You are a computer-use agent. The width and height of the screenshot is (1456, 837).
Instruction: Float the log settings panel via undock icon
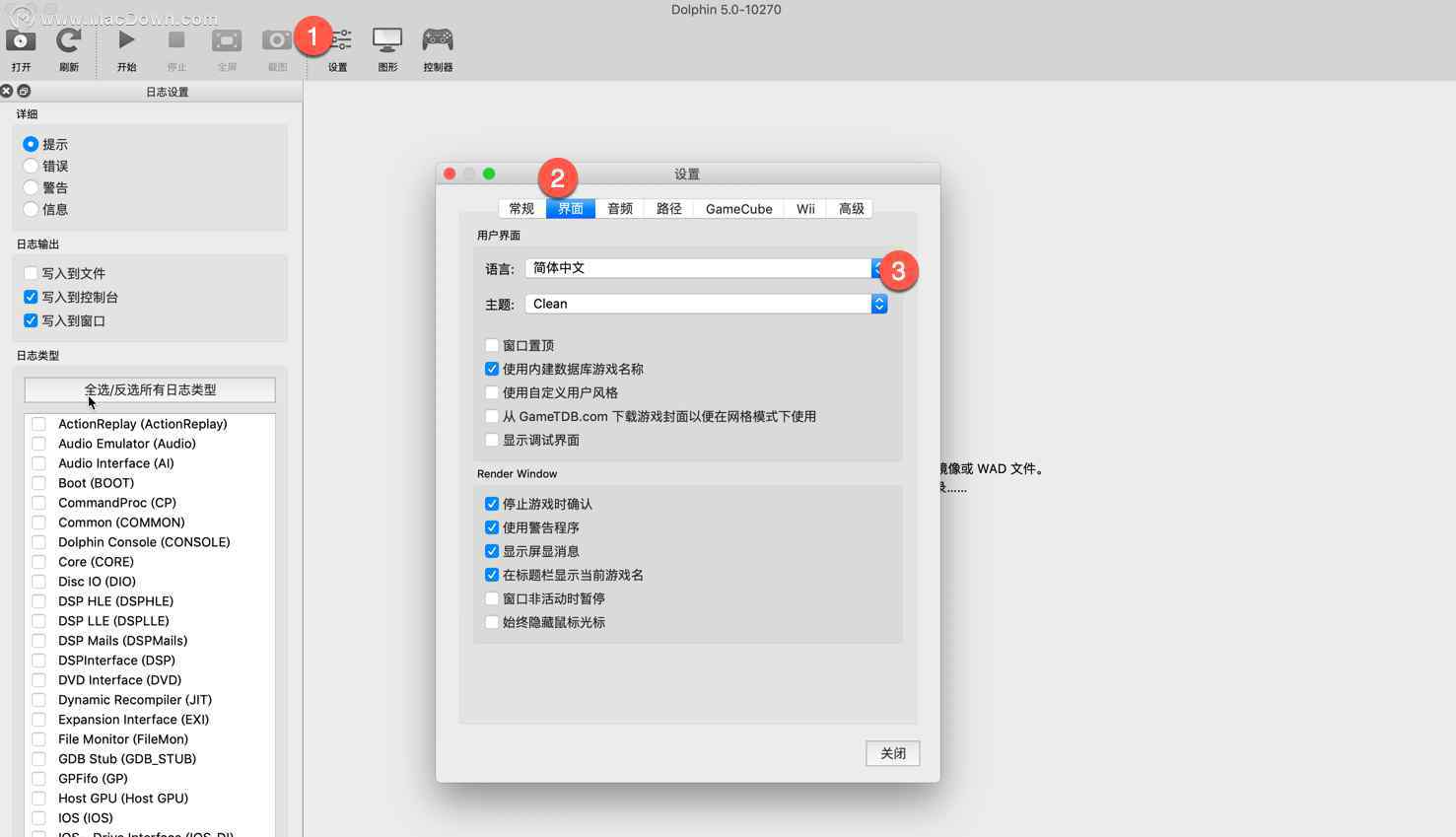tap(24, 91)
